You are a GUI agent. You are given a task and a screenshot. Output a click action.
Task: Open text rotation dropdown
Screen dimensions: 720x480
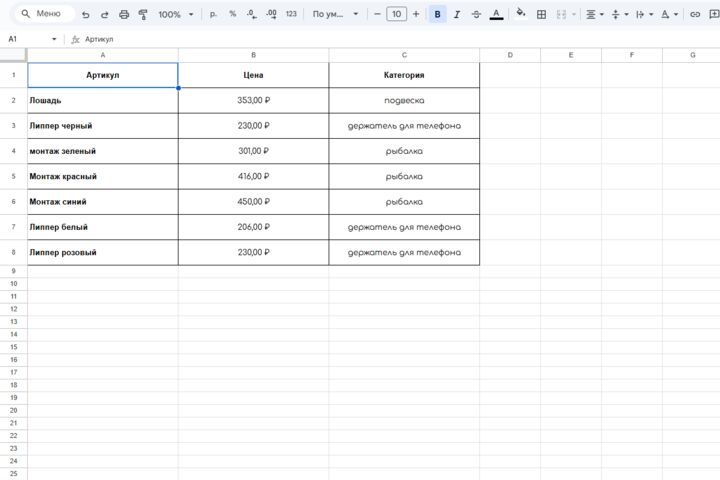669,15
